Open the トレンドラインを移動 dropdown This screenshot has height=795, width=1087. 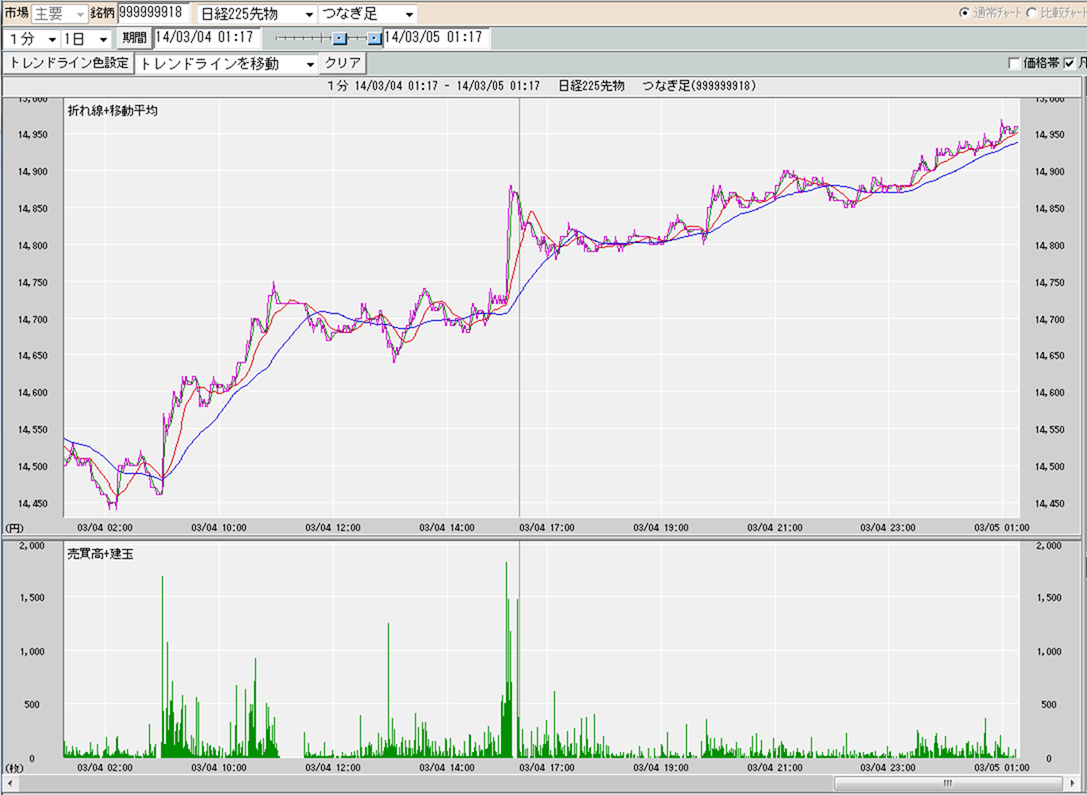[227, 64]
